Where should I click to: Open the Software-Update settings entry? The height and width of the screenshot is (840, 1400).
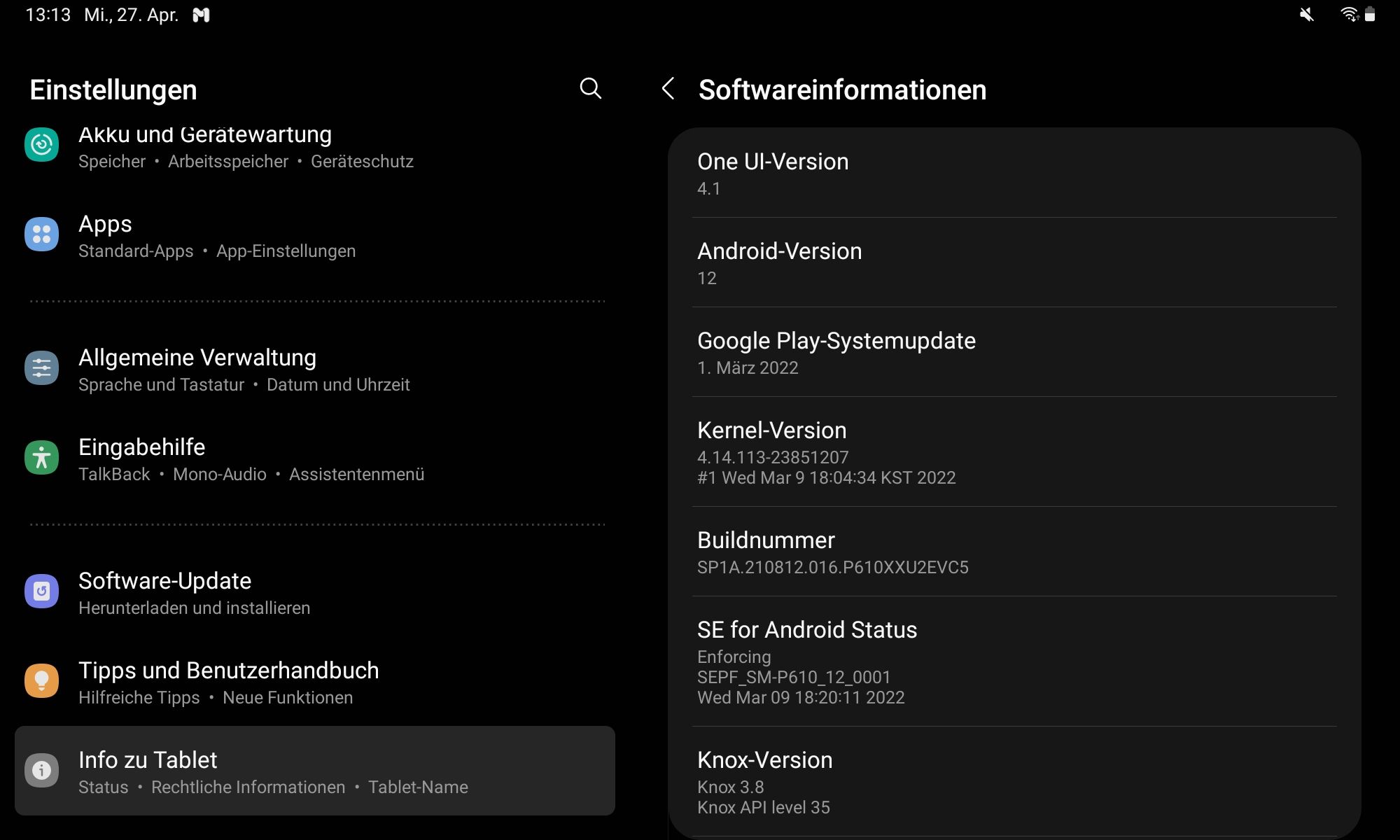tap(315, 592)
